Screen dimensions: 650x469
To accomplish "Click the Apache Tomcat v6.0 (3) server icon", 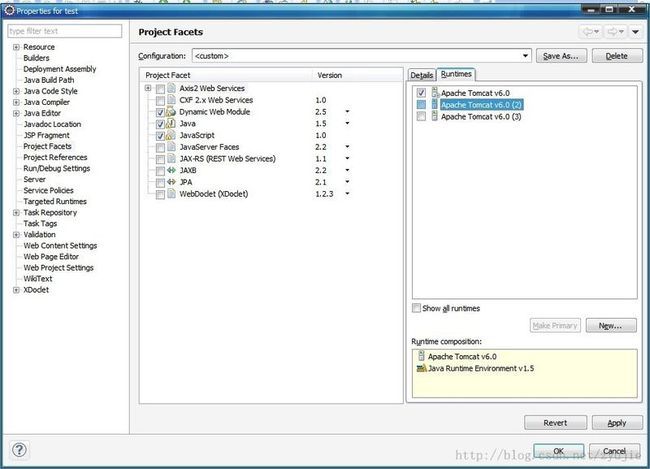I will (434, 116).
